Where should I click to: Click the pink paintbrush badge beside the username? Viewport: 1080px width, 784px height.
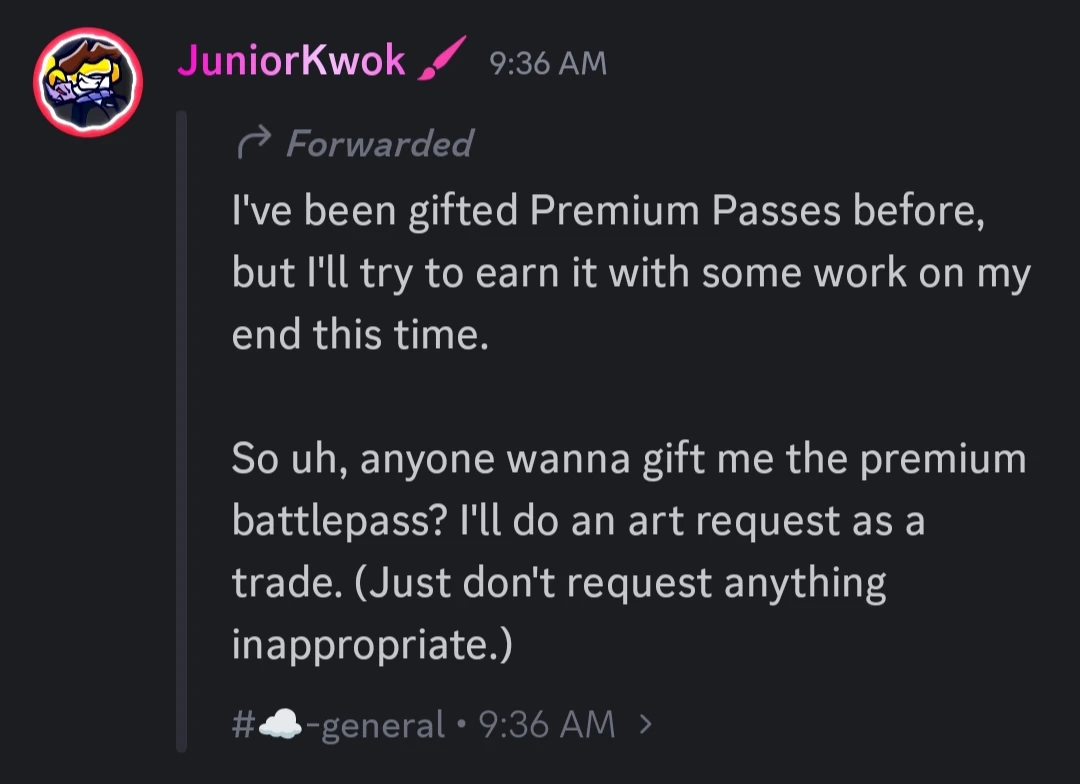(443, 58)
